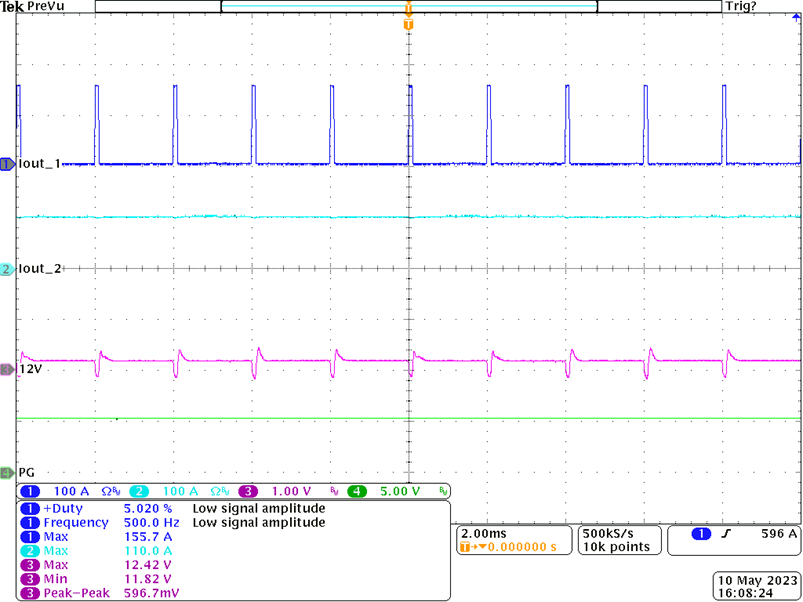The image size is (803, 602).
Task: Click the 110.0 A channel 2 Max value
Action: 148,551
